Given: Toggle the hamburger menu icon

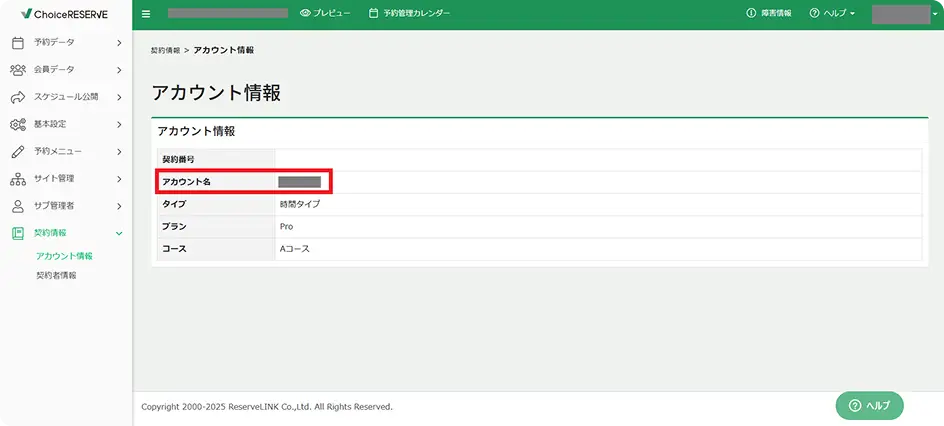Looking at the screenshot, I should 146,14.
